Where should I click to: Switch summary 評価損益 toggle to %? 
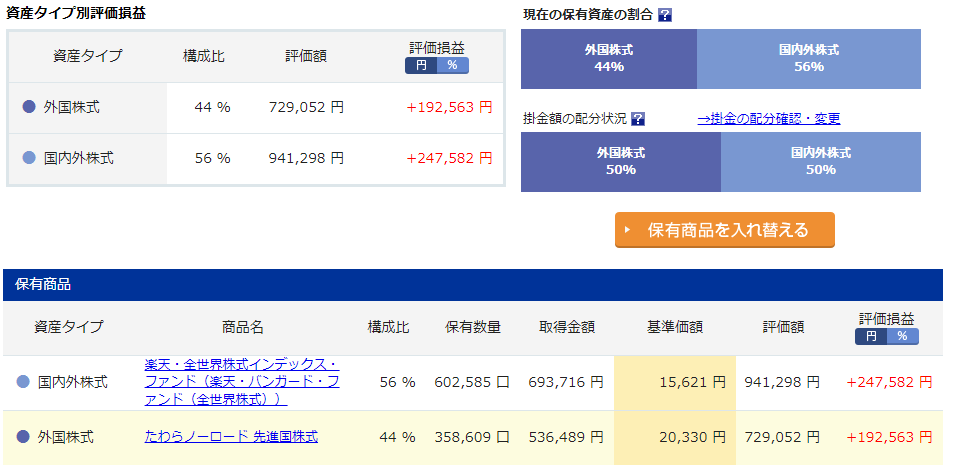(x=453, y=65)
